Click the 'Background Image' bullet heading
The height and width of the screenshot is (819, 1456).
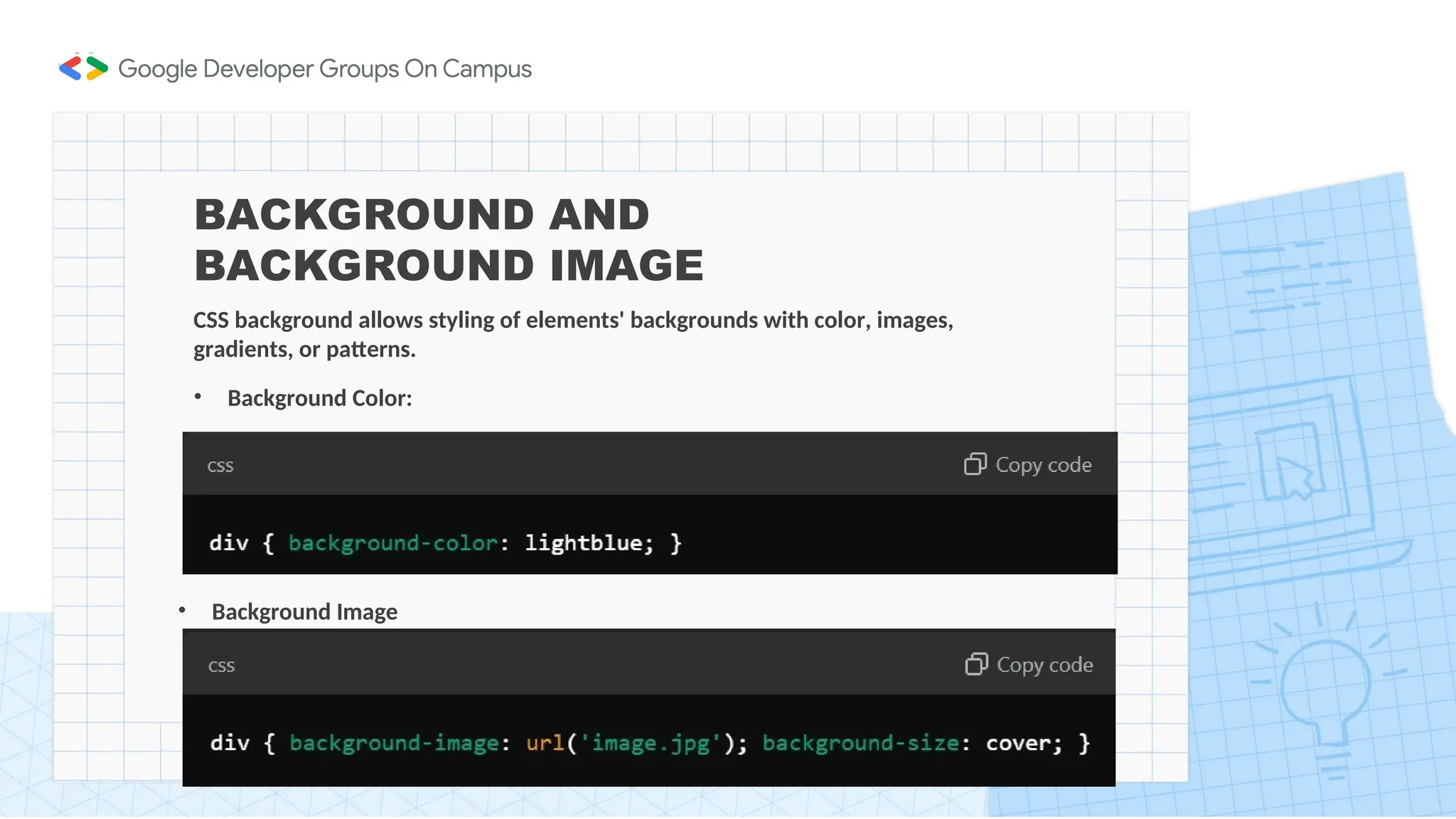tap(304, 612)
